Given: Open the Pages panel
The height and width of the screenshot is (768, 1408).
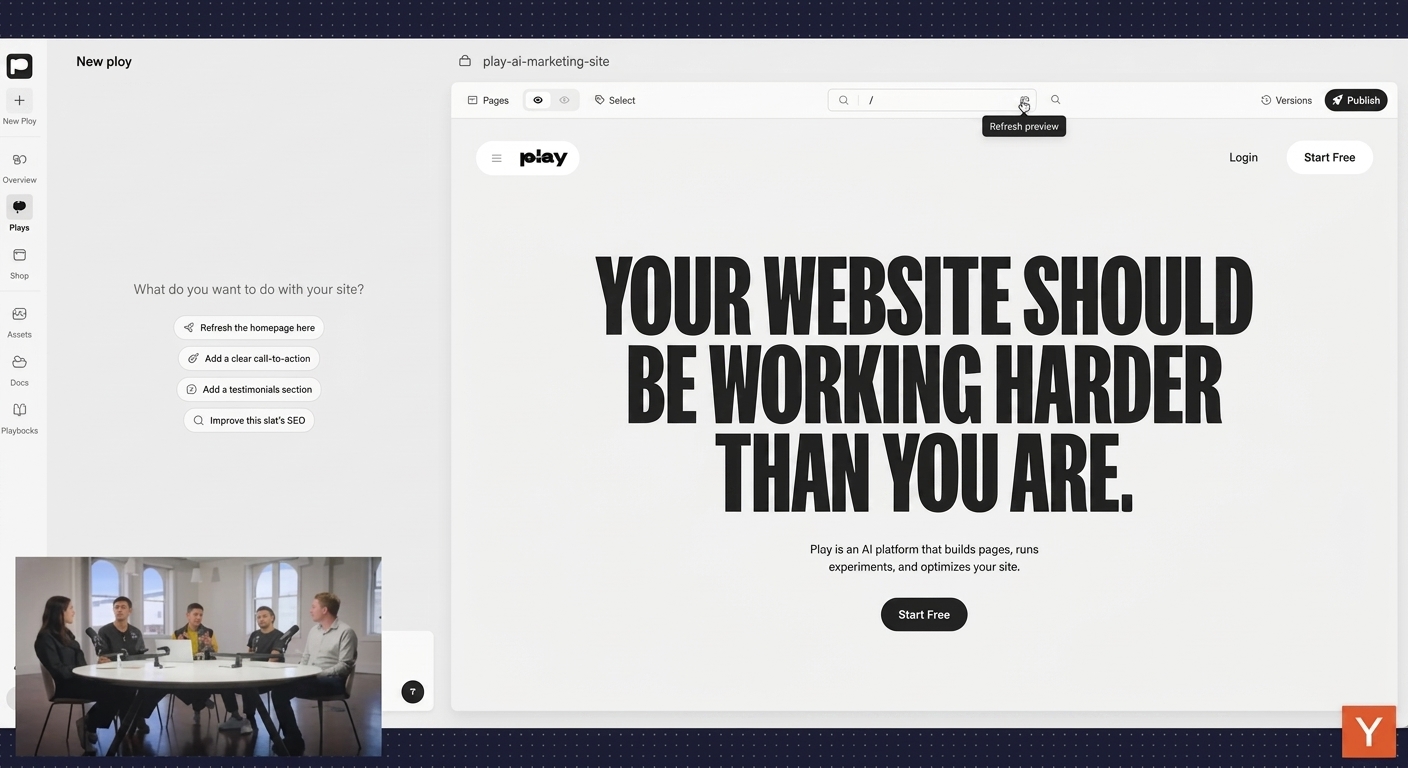Looking at the screenshot, I should click(488, 100).
